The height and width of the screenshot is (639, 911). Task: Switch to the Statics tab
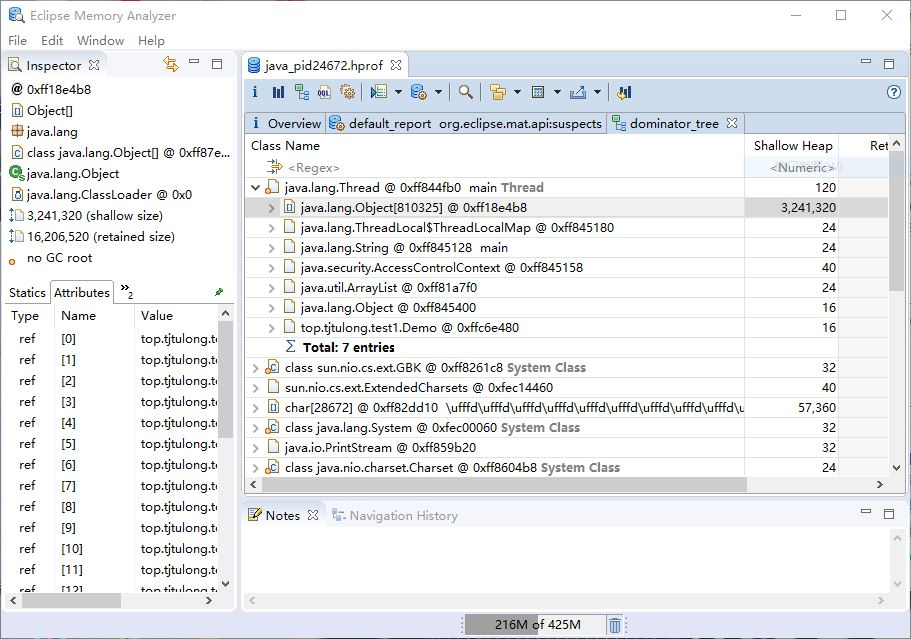click(27, 293)
